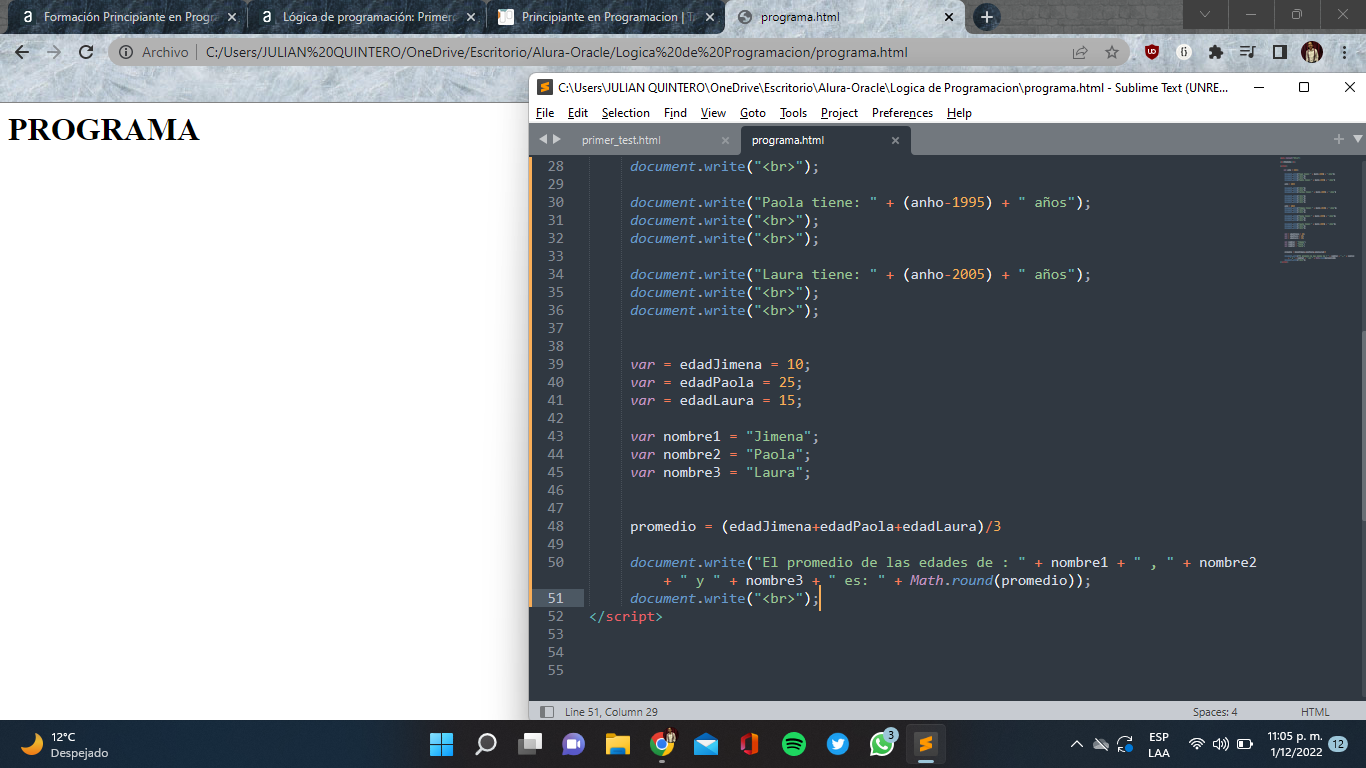The width and height of the screenshot is (1366, 768).
Task: Open Microsoft Office from taskbar
Action: pos(750,744)
